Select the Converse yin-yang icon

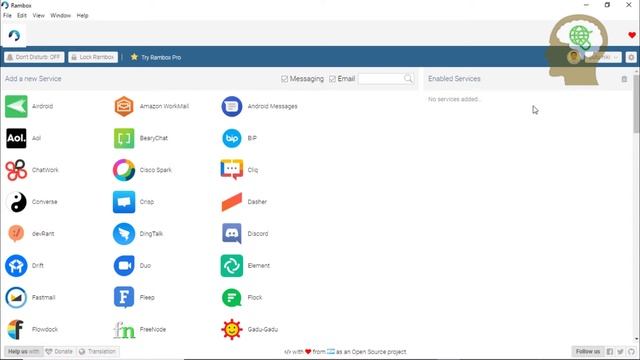(16, 202)
